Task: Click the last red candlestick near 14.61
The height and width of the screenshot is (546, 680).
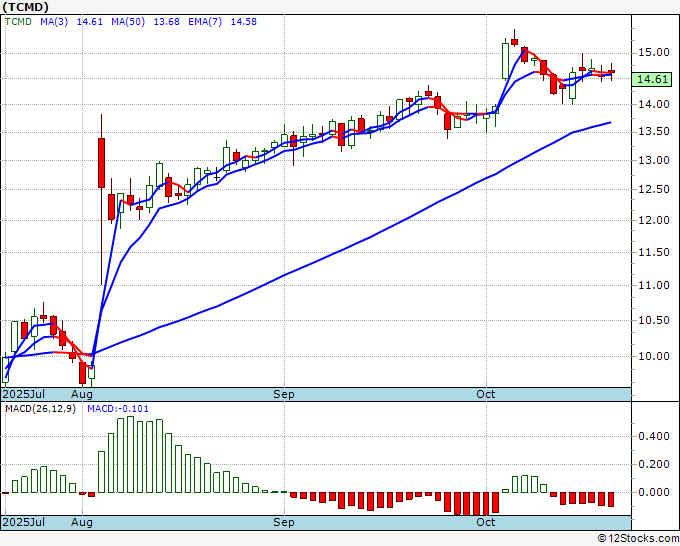Action: 611,72
